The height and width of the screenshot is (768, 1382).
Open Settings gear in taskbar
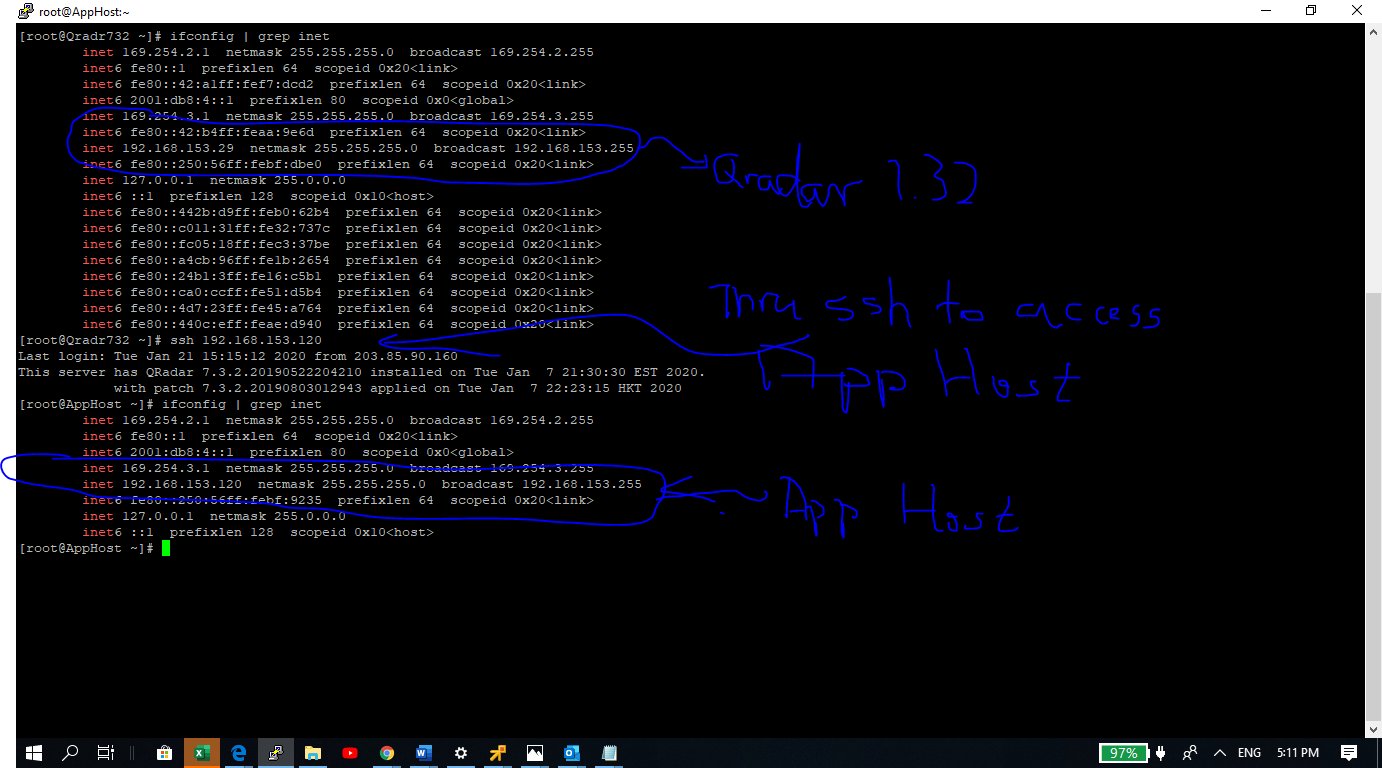click(x=461, y=753)
